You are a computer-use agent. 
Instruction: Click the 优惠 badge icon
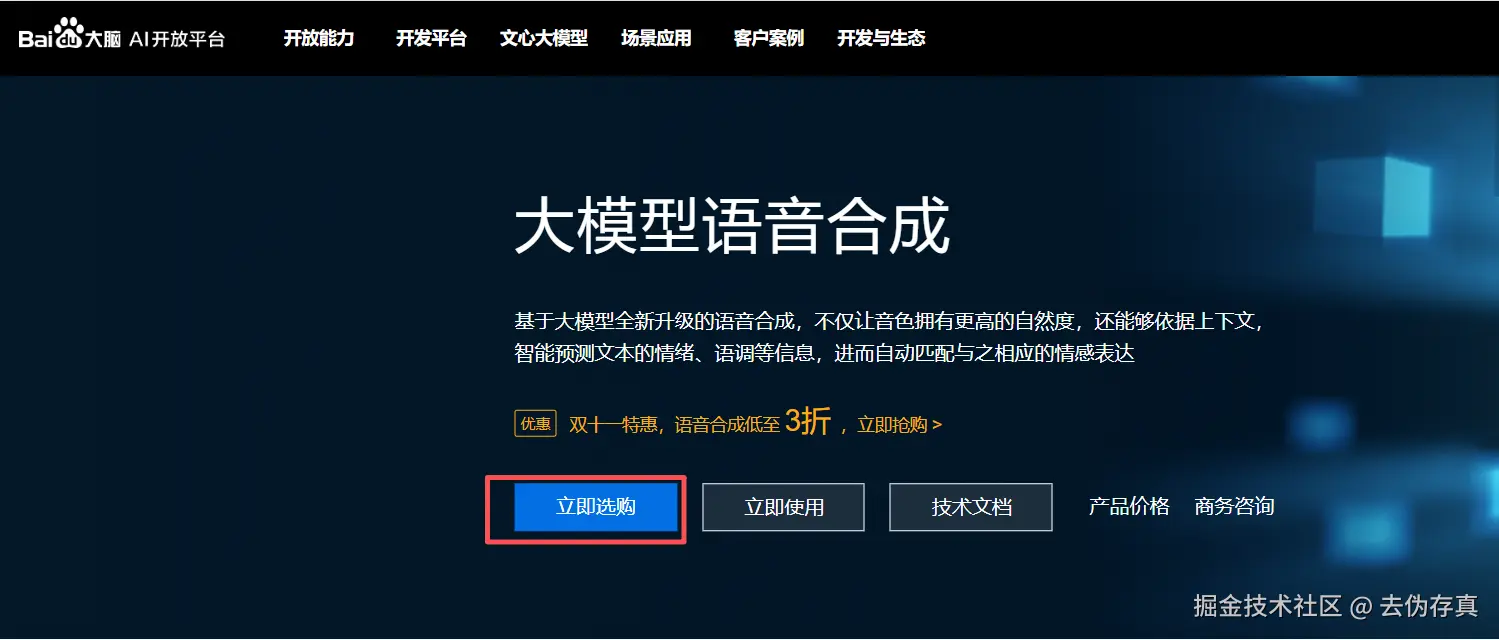click(x=535, y=424)
